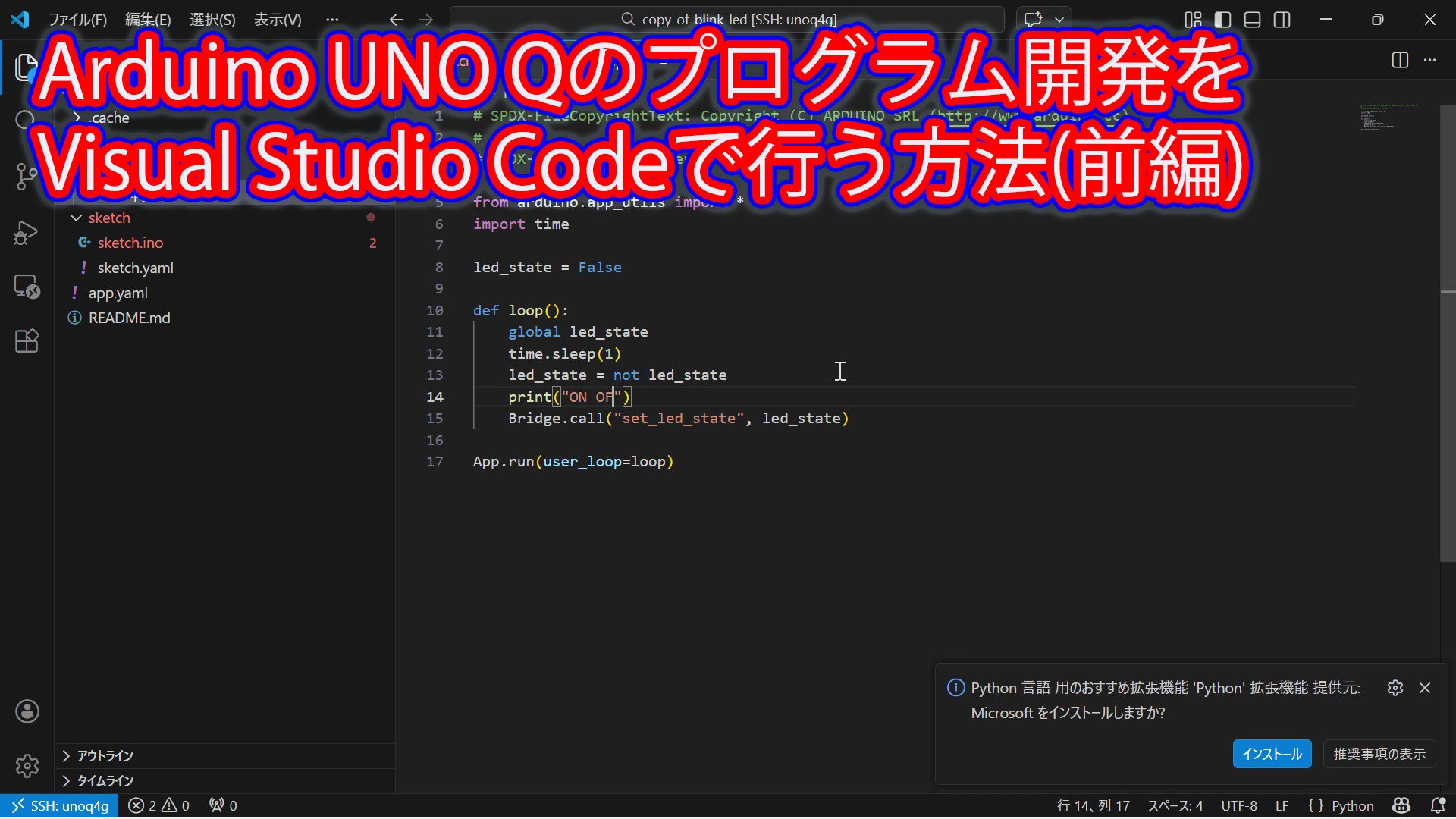Dismiss the Python extension notification
1456x819 pixels.
[x=1425, y=688]
